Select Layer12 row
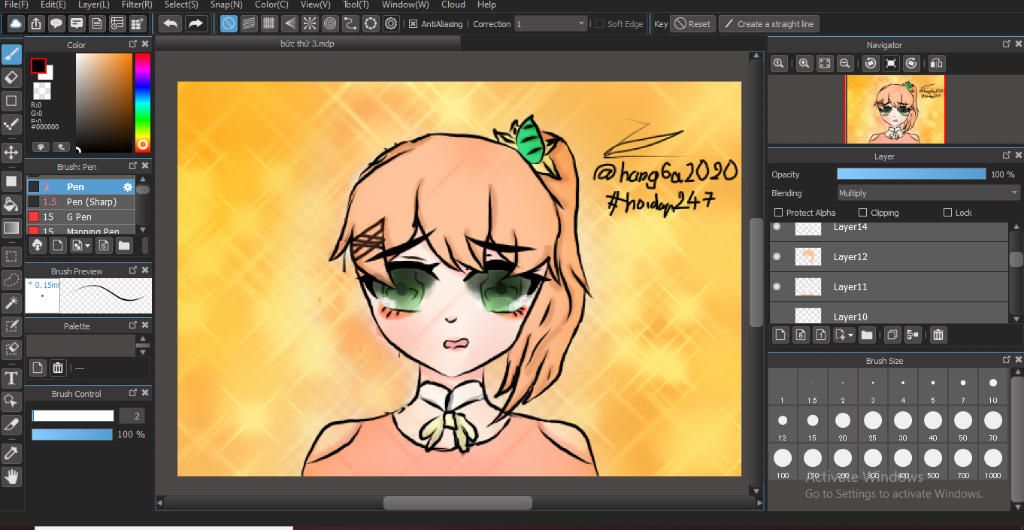Image resolution: width=1024 pixels, height=530 pixels. (x=889, y=257)
